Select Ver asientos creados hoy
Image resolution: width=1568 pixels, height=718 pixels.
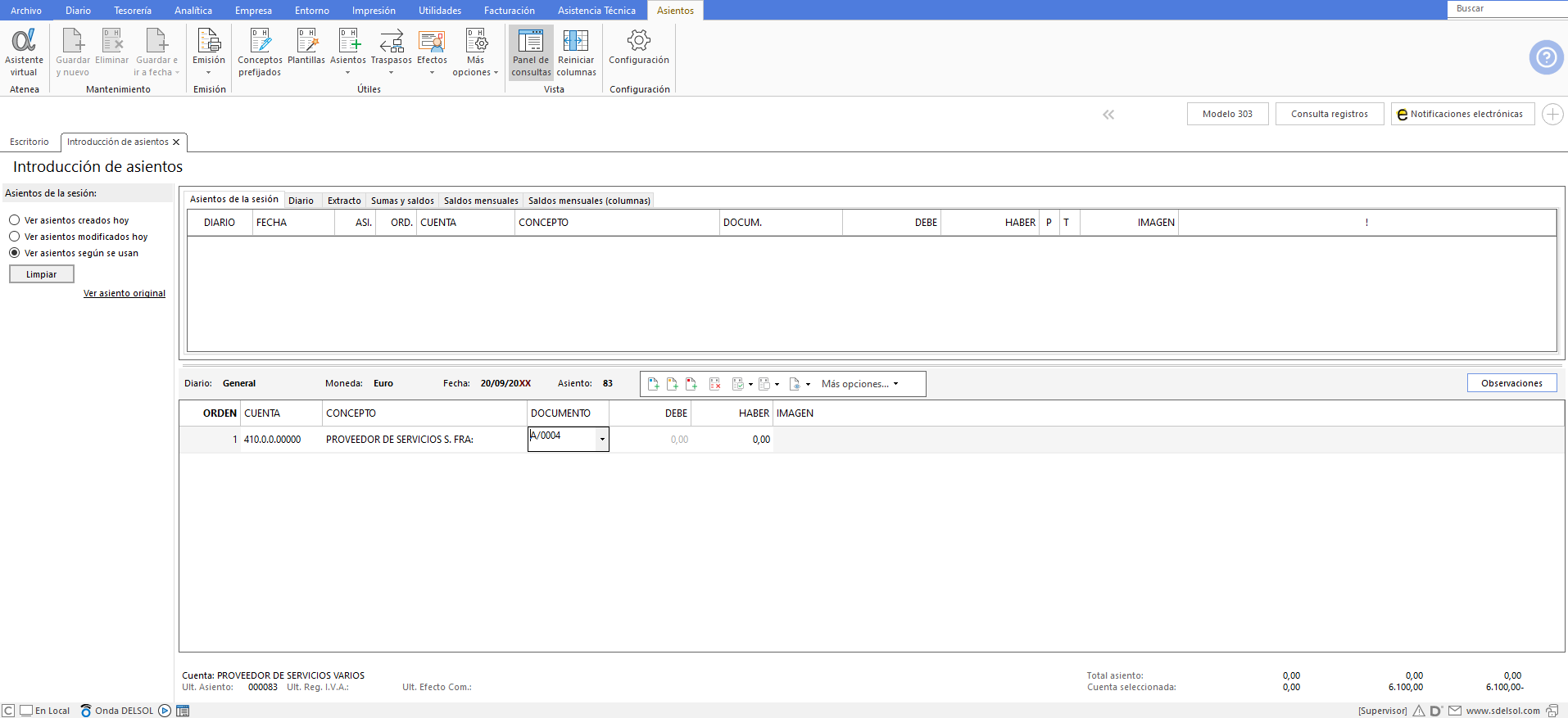[70, 220]
